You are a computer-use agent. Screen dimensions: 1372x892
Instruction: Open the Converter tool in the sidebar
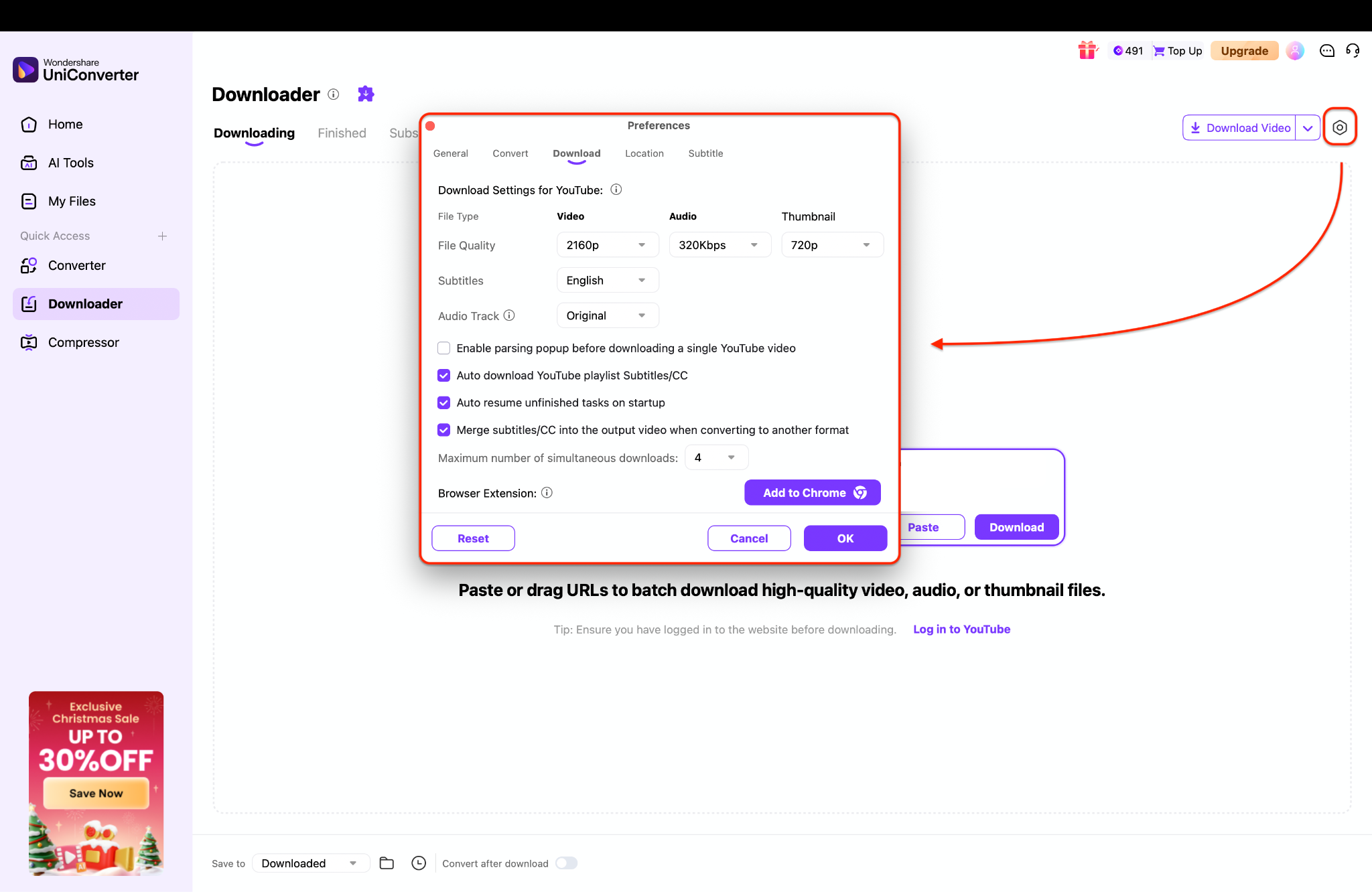coord(76,265)
